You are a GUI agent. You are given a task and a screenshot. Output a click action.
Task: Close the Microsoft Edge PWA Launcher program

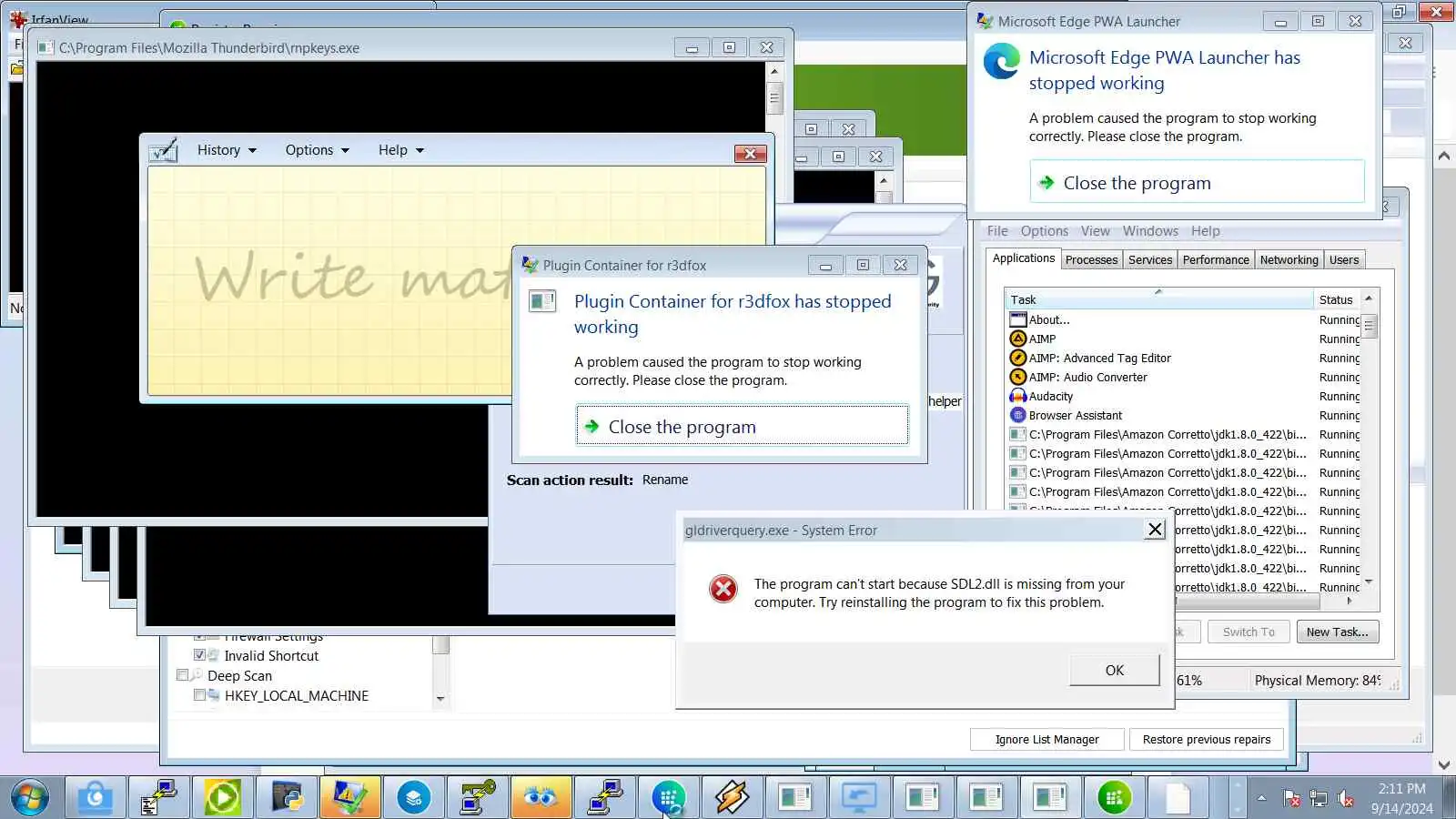[1197, 182]
